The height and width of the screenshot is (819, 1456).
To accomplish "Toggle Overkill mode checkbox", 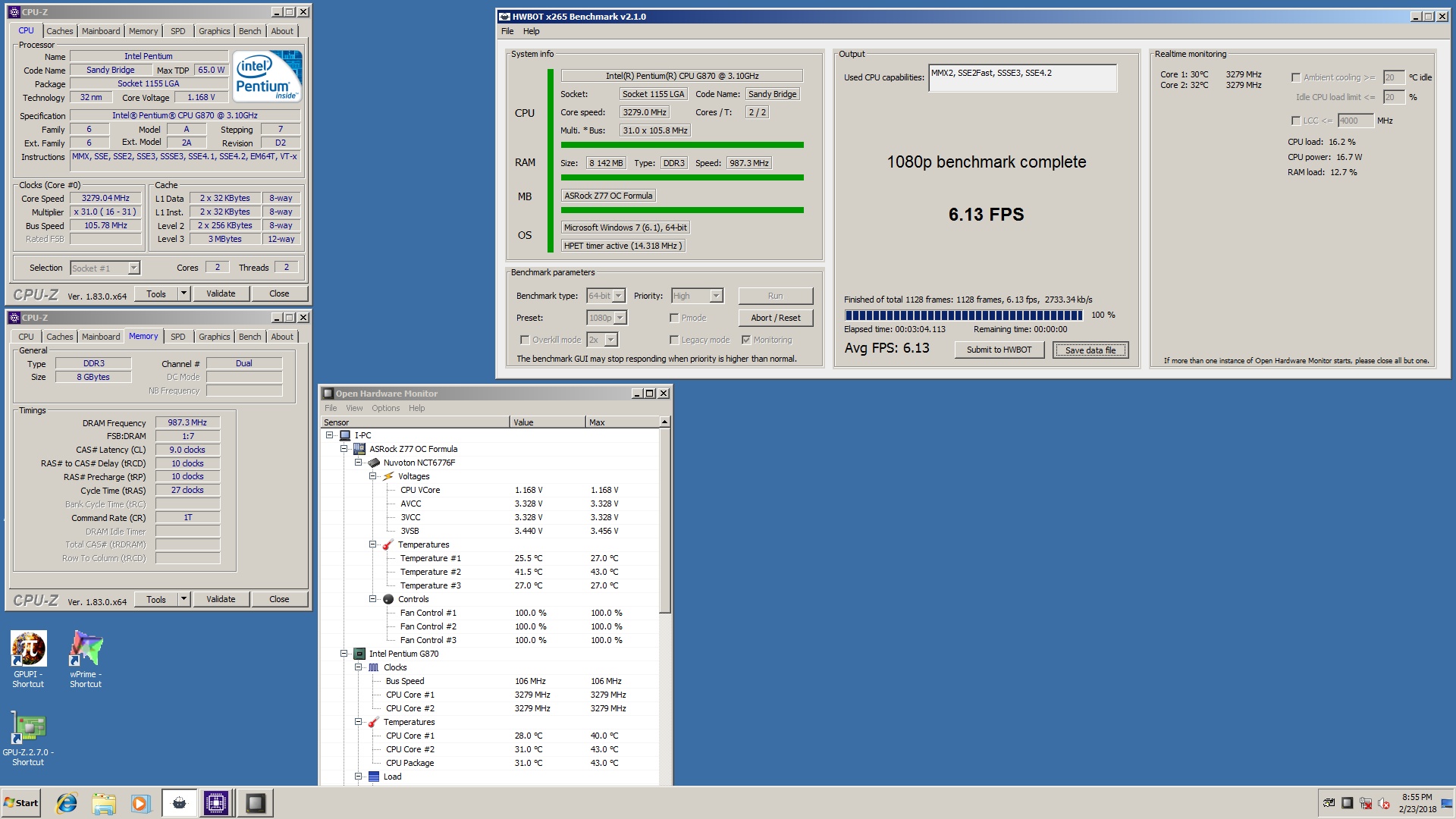I will coord(524,340).
